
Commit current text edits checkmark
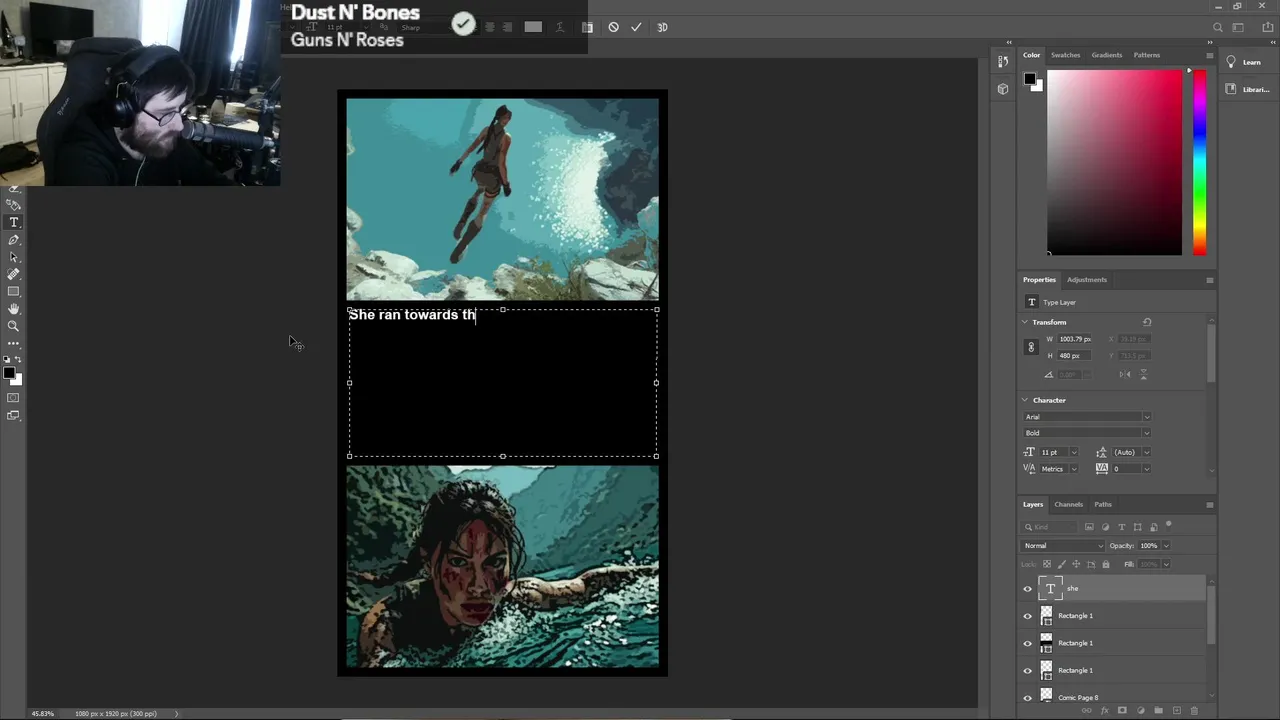click(x=636, y=27)
